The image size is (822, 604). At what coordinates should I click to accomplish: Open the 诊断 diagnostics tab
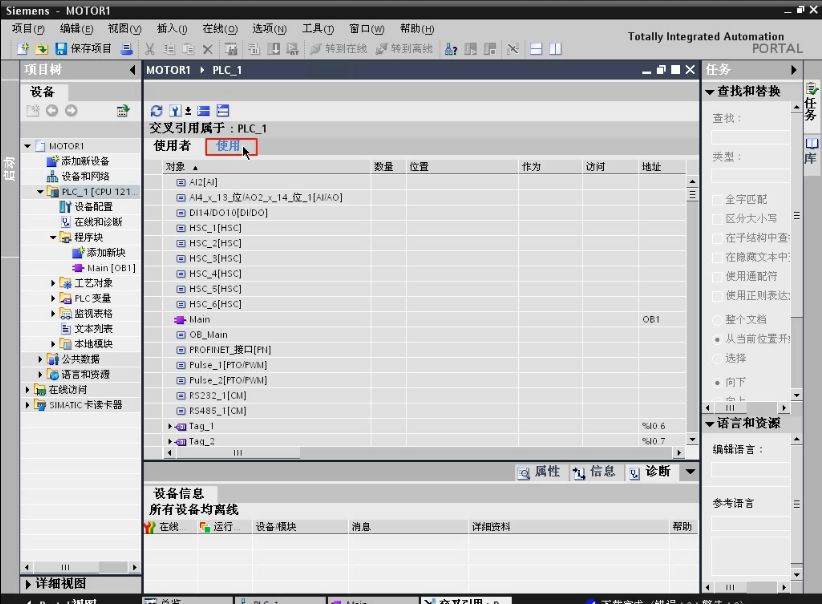tap(650, 472)
